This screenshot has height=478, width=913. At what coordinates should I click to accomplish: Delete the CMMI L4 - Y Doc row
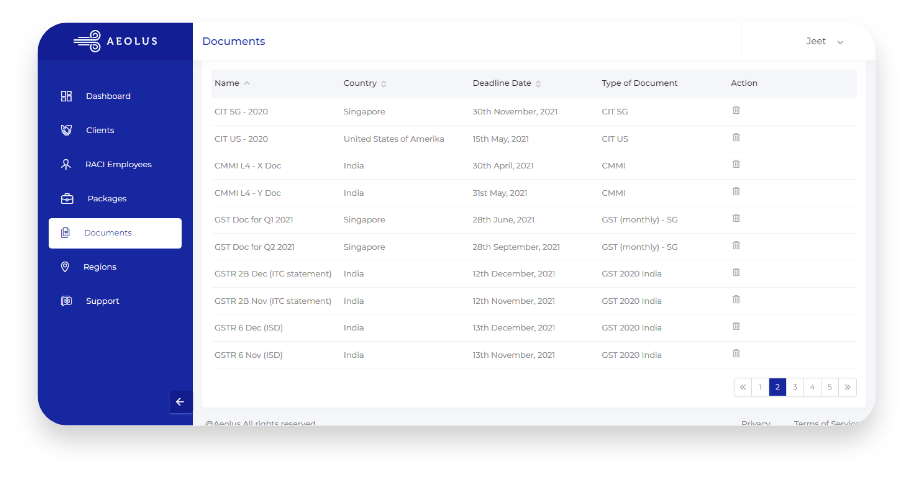(736, 191)
